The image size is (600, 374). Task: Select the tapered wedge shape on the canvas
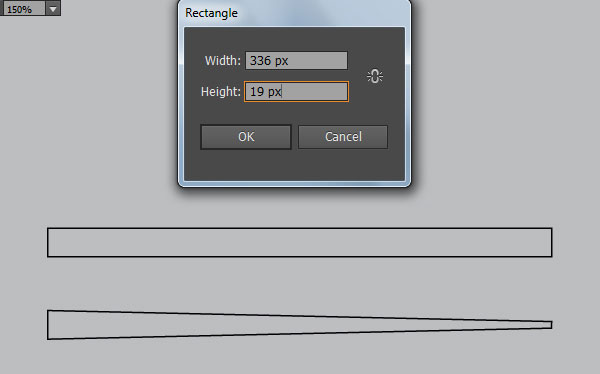(300, 325)
